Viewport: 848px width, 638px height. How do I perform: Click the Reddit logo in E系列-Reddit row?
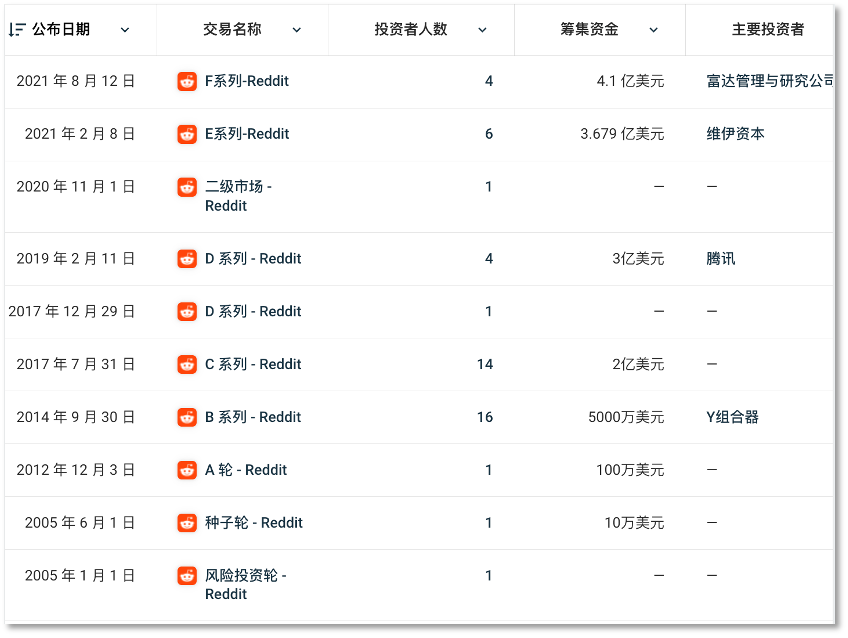pos(187,134)
